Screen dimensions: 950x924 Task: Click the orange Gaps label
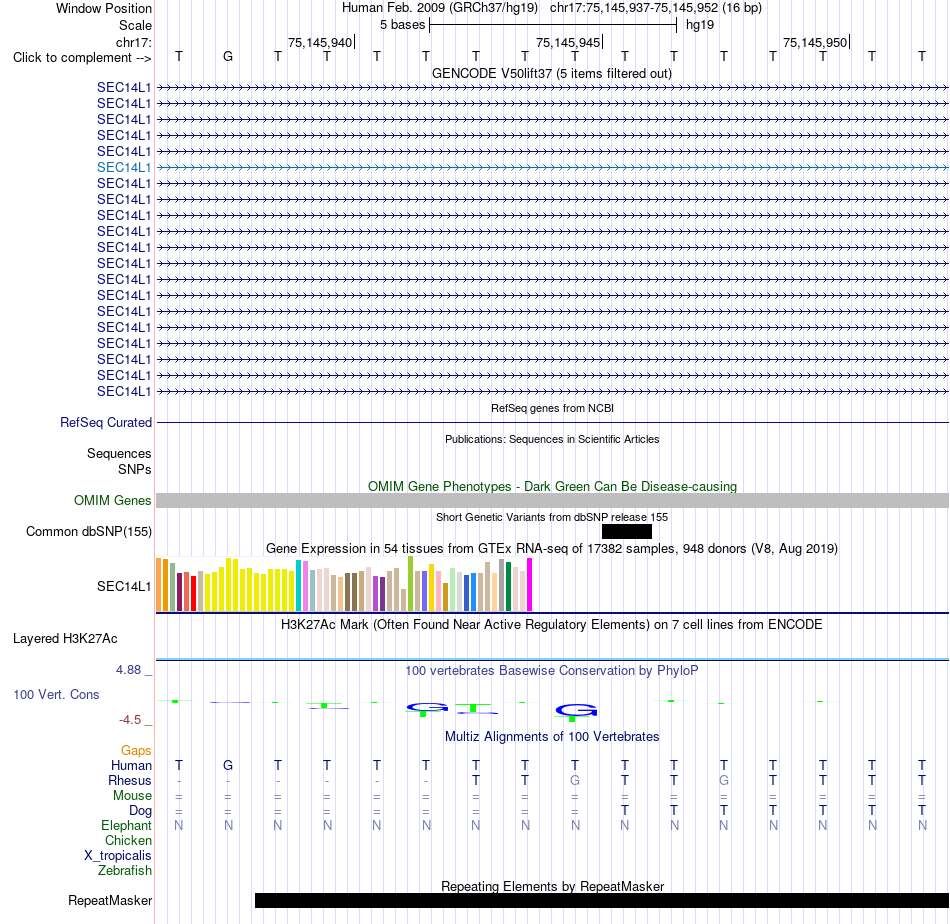136,751
